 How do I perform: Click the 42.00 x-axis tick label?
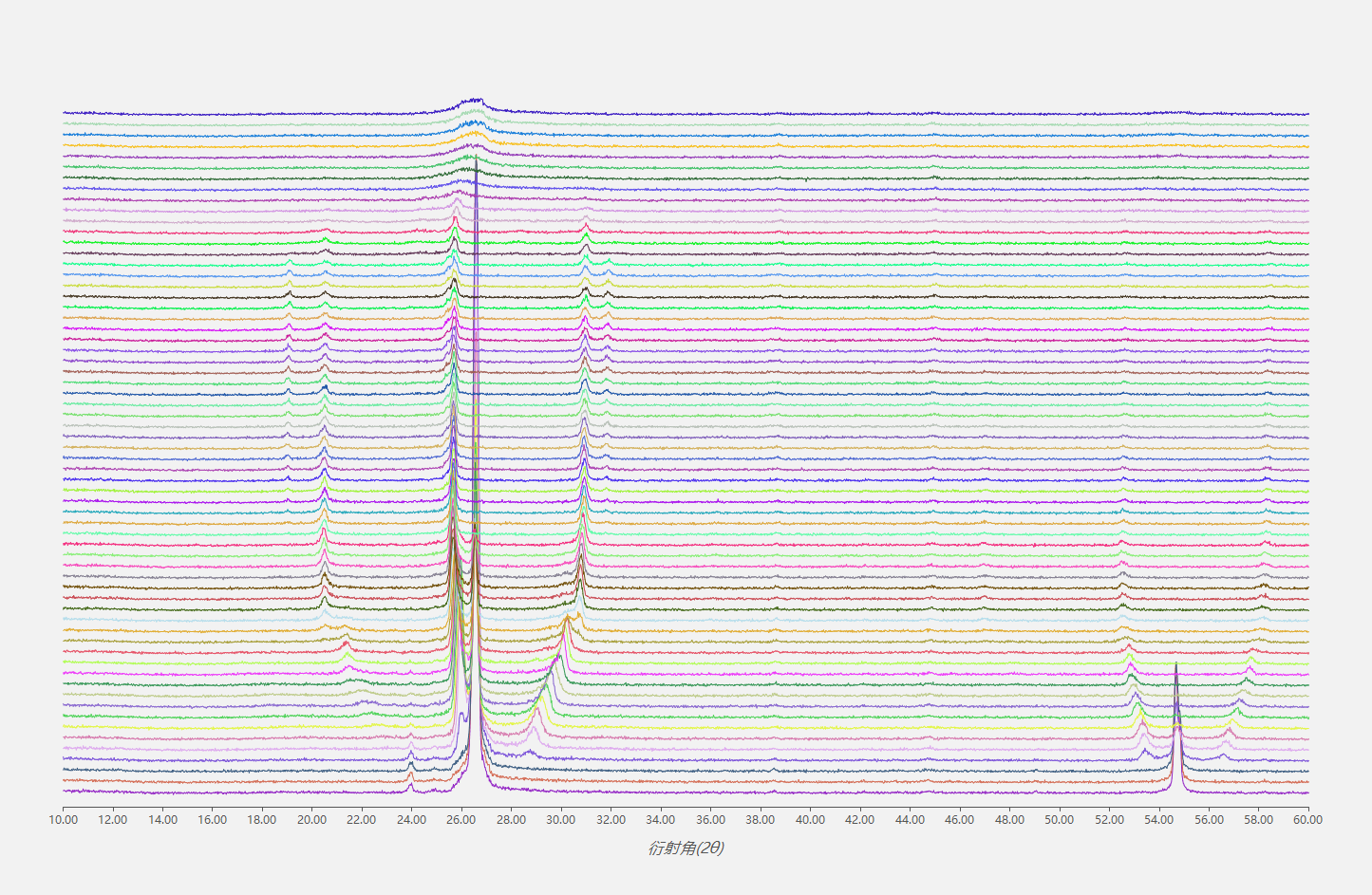(859, 820)
